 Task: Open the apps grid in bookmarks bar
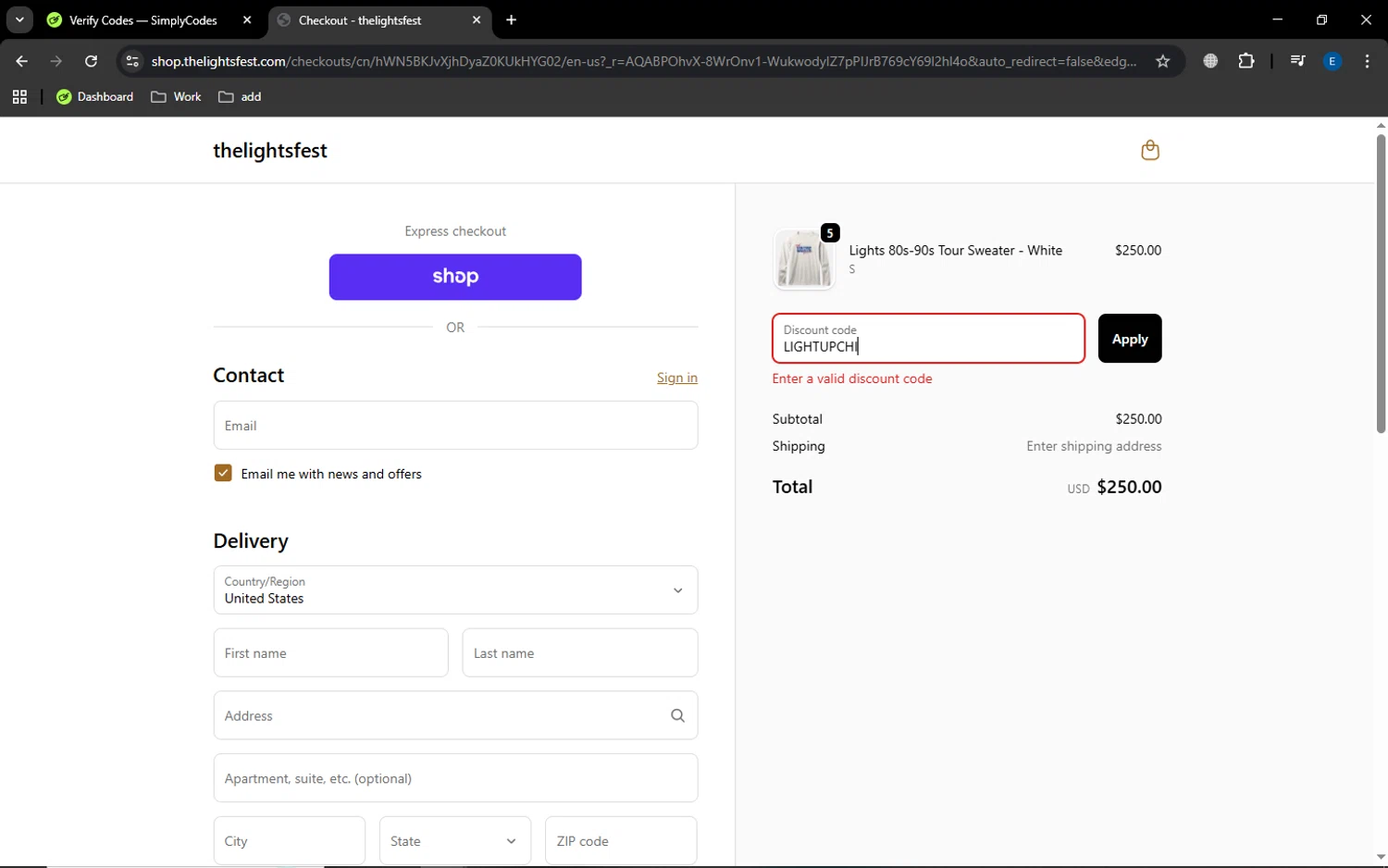[19, 96]
